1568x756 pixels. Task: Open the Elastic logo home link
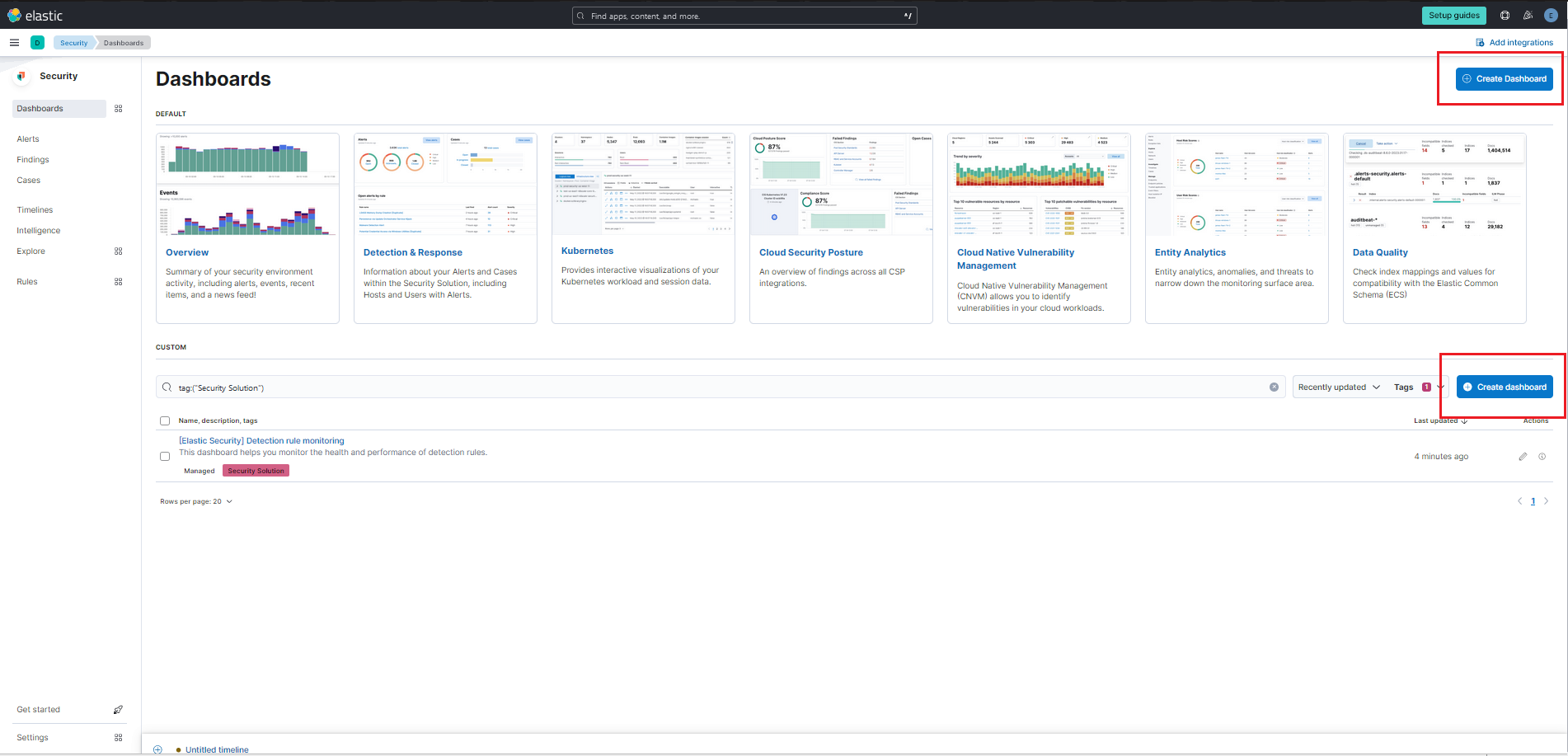pyautogui.click(x=35, y=15)
